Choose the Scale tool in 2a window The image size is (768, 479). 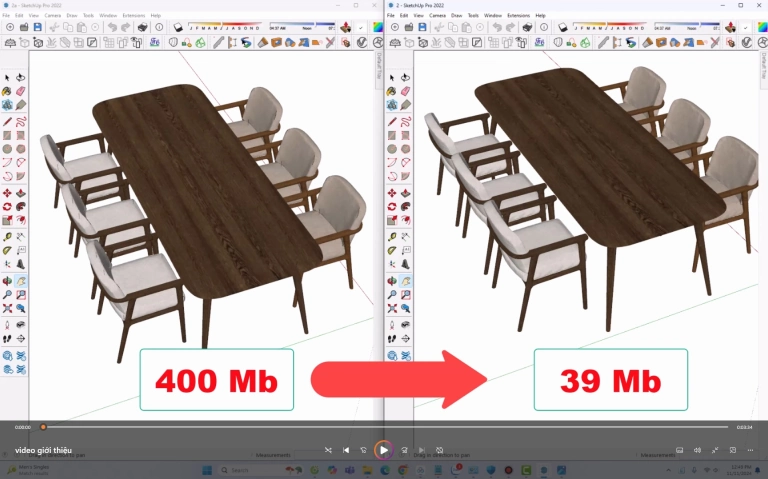(x=7, y=220)
